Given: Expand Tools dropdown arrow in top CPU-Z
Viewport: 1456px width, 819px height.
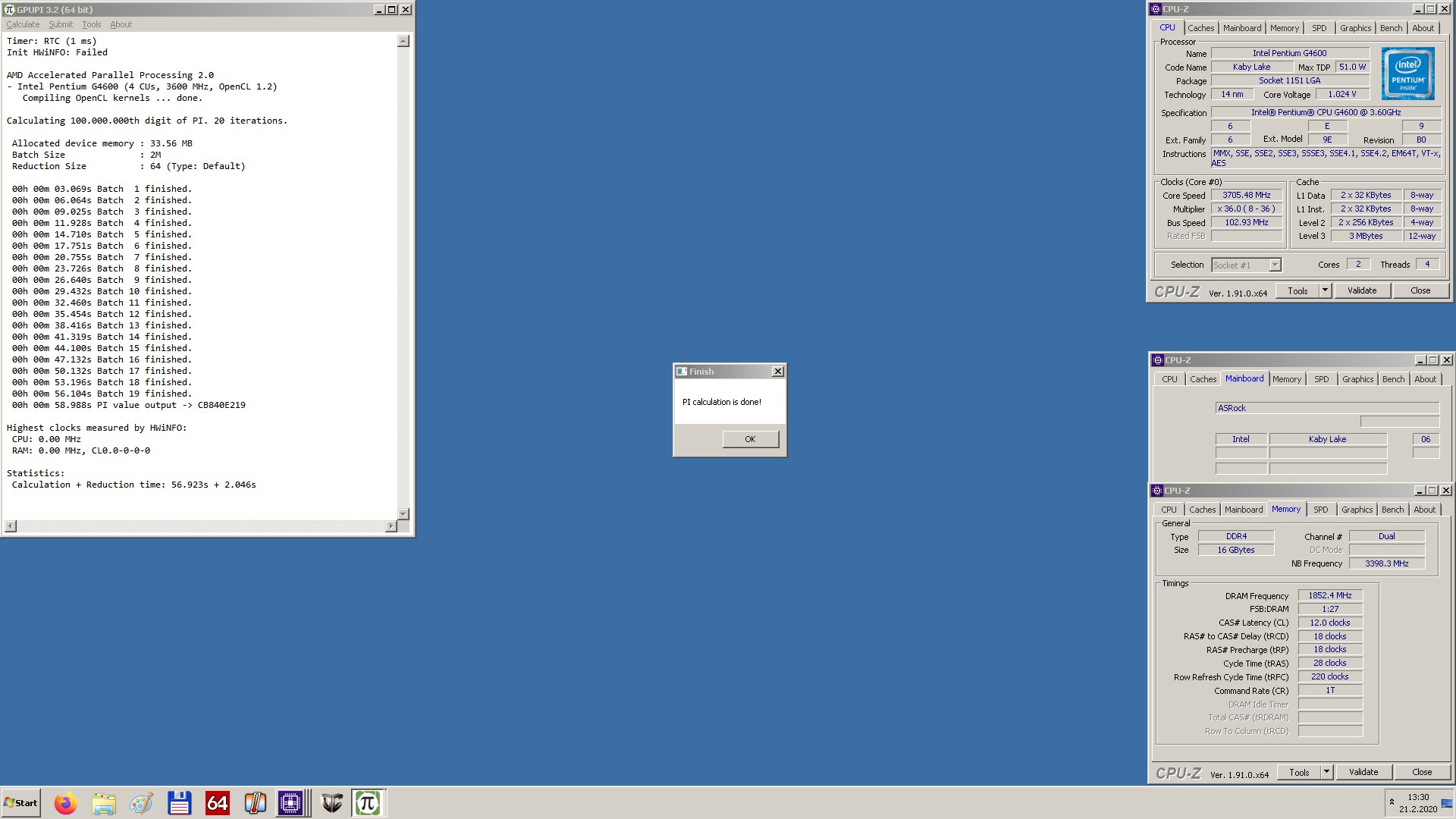Looking at the screenshot, I should point(1325,290).
